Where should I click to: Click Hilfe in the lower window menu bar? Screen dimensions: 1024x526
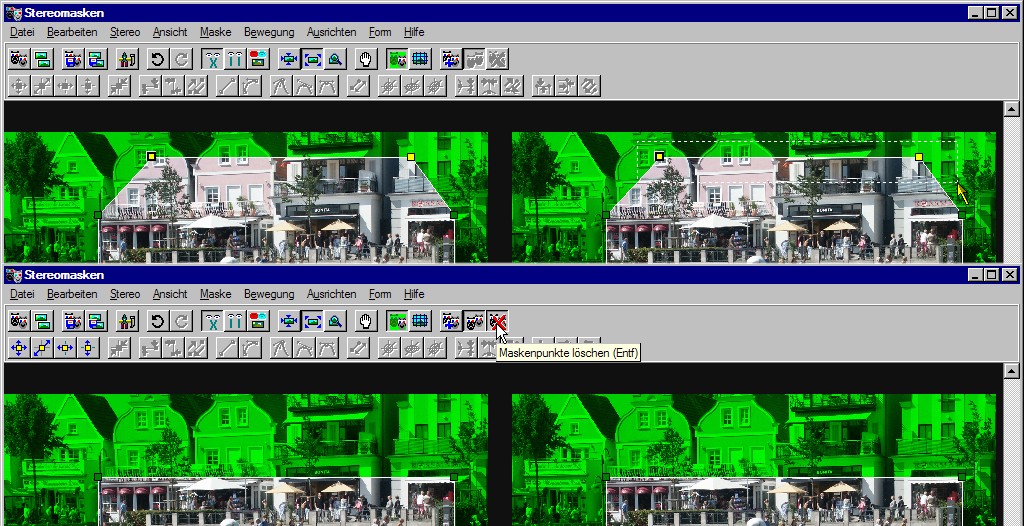tap(414, 294)
